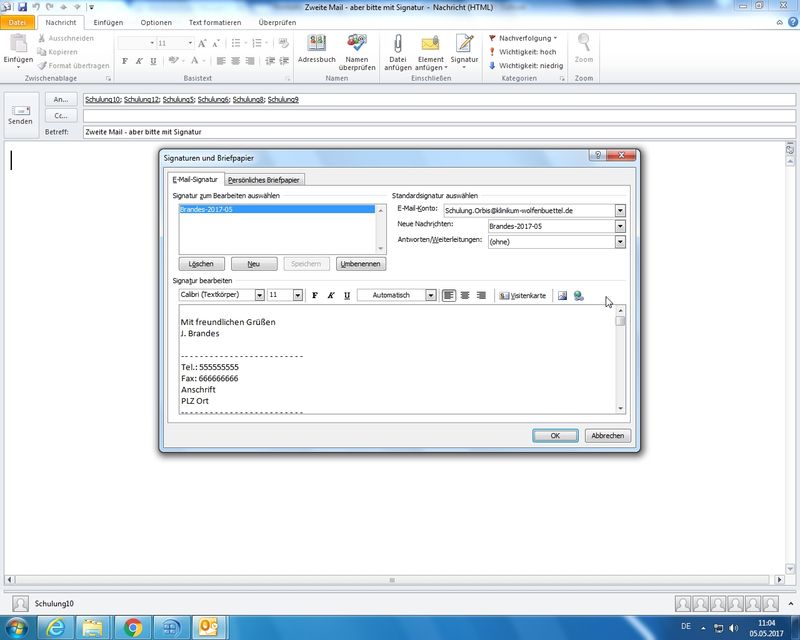Click the Neu signature button
Image resolution: width=800 pixels, height=640 pixels.
[x=254, y=264]
